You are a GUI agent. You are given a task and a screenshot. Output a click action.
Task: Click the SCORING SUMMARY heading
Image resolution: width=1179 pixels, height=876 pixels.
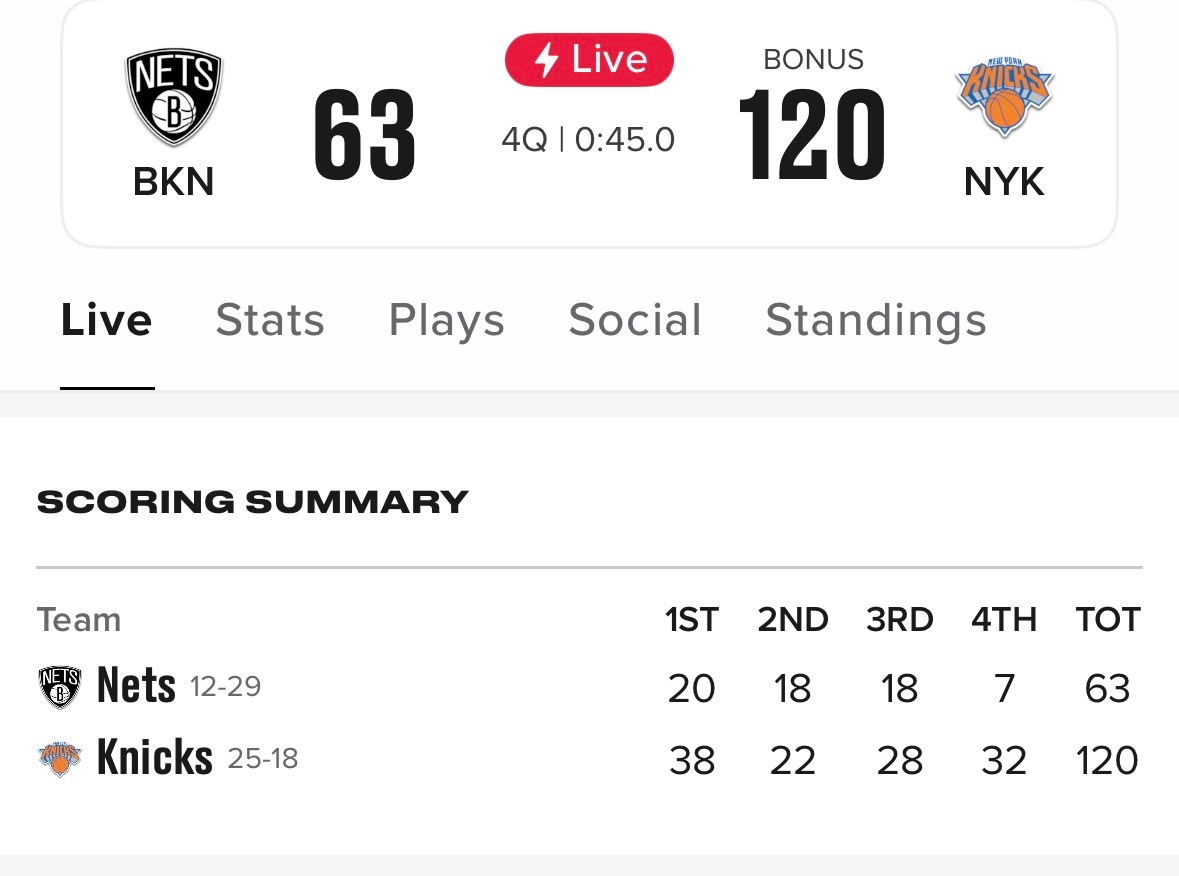point(253,501)
